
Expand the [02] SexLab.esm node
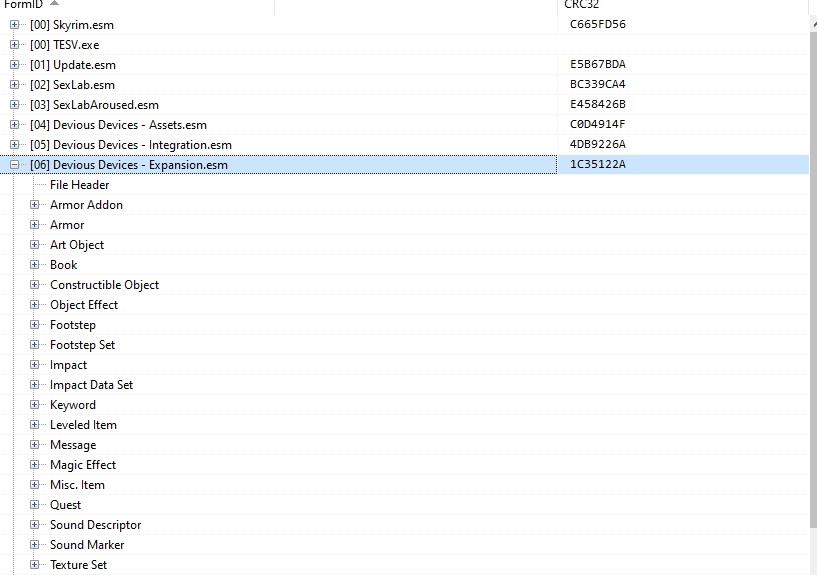[15, 84]
